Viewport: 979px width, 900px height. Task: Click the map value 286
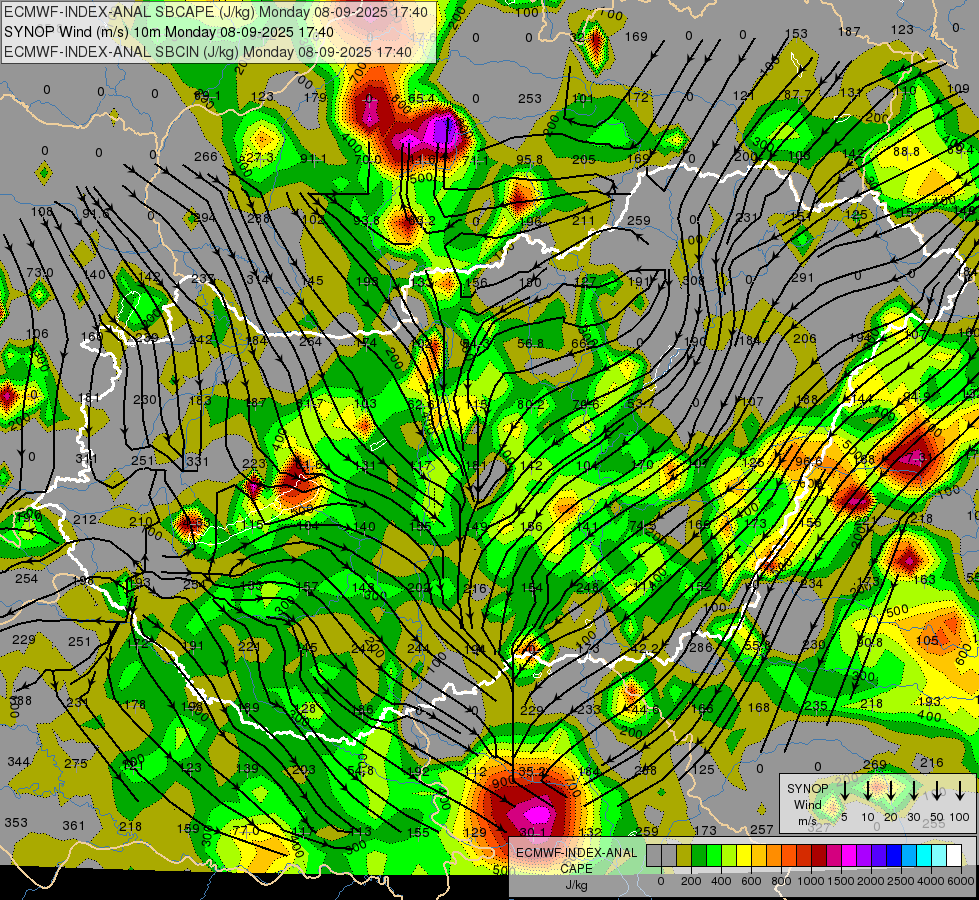point(701,647)
